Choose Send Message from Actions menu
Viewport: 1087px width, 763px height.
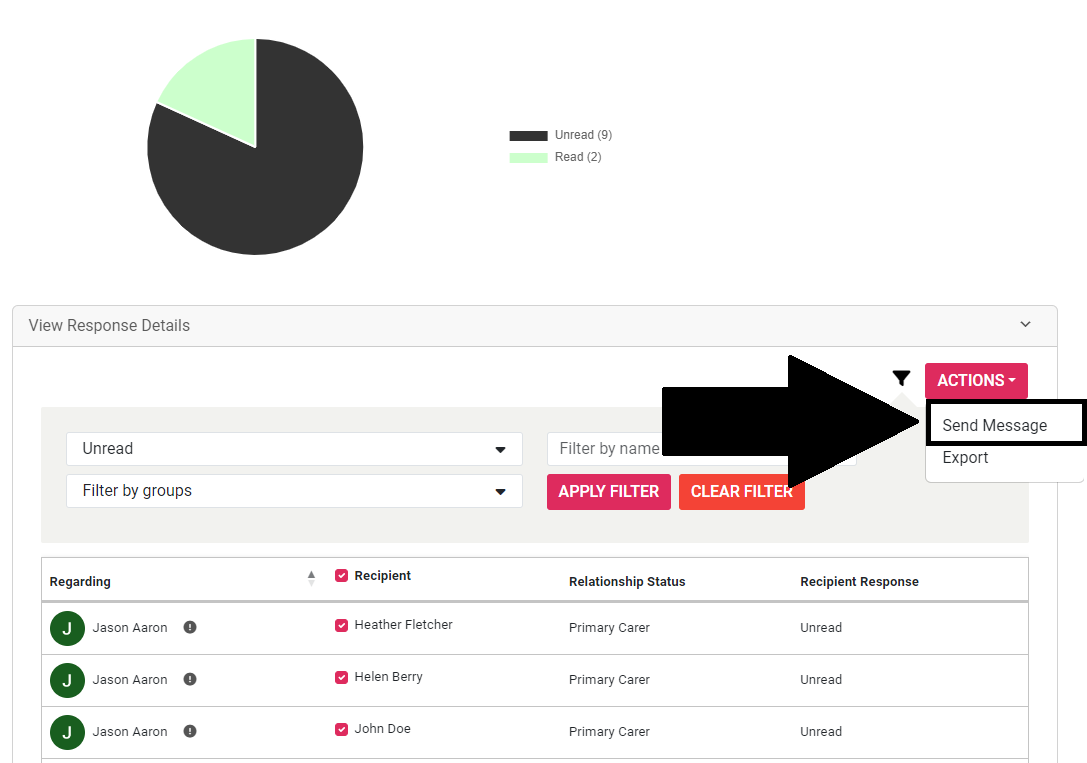click(x=994, y=425)
